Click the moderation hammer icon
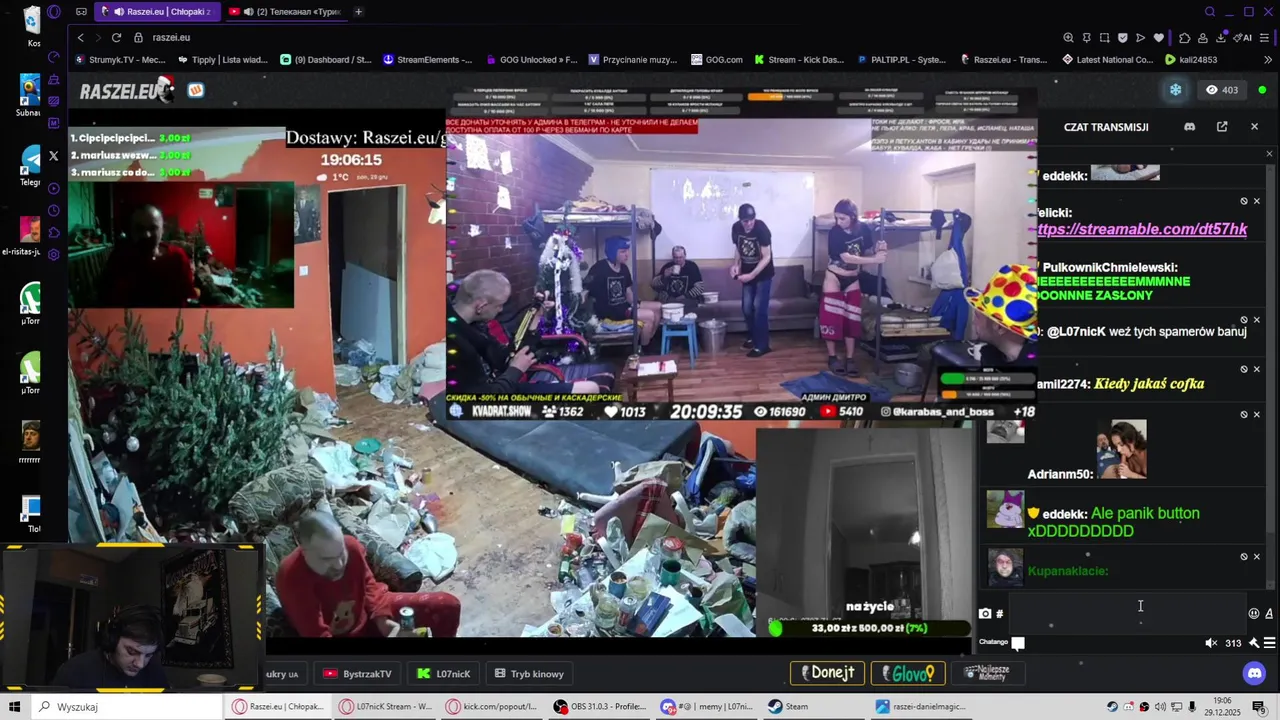Screen dimensions: 1280x720 point(1254,643)
